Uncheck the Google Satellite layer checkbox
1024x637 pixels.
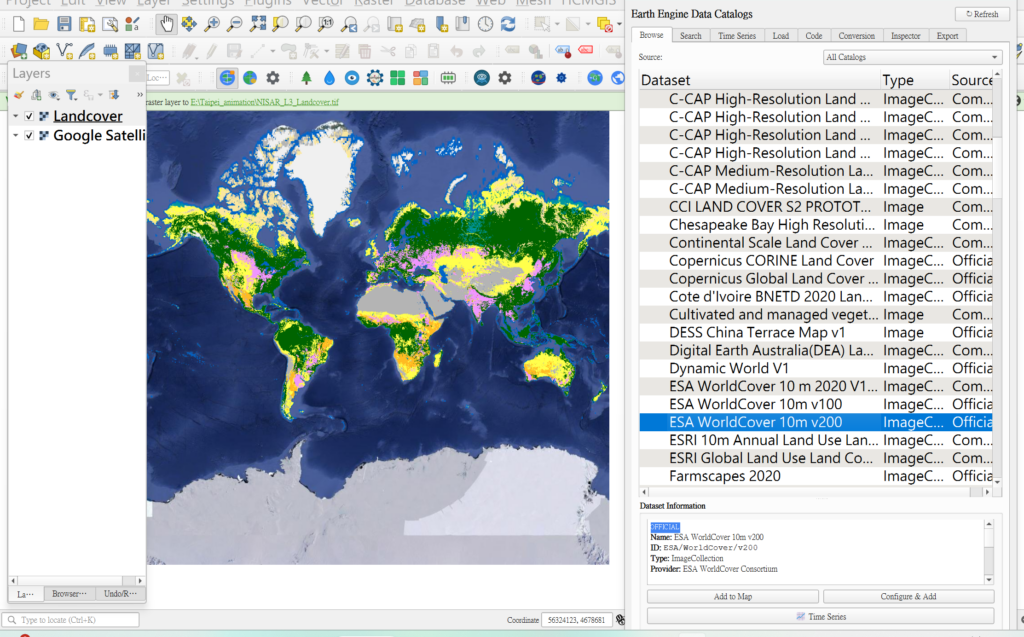point(29,135)
